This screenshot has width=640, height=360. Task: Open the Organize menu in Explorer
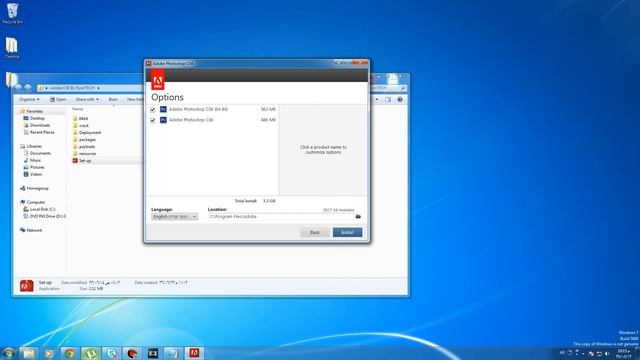[29, 100]
